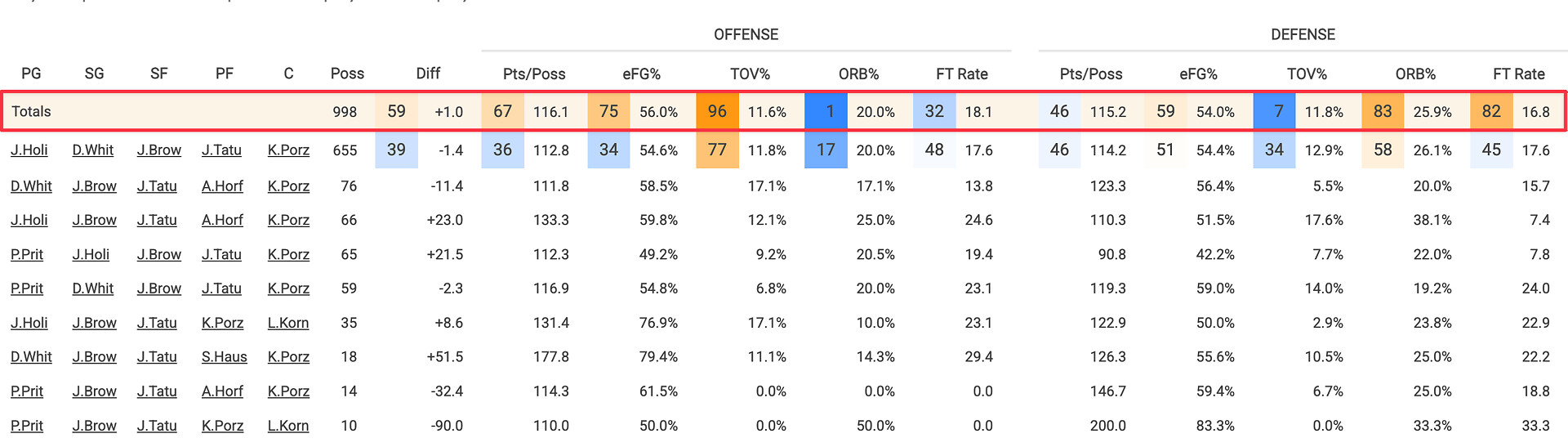Click the PG column header
Image resolution: width=1568 pixels, height=447 pixels.
31,74
